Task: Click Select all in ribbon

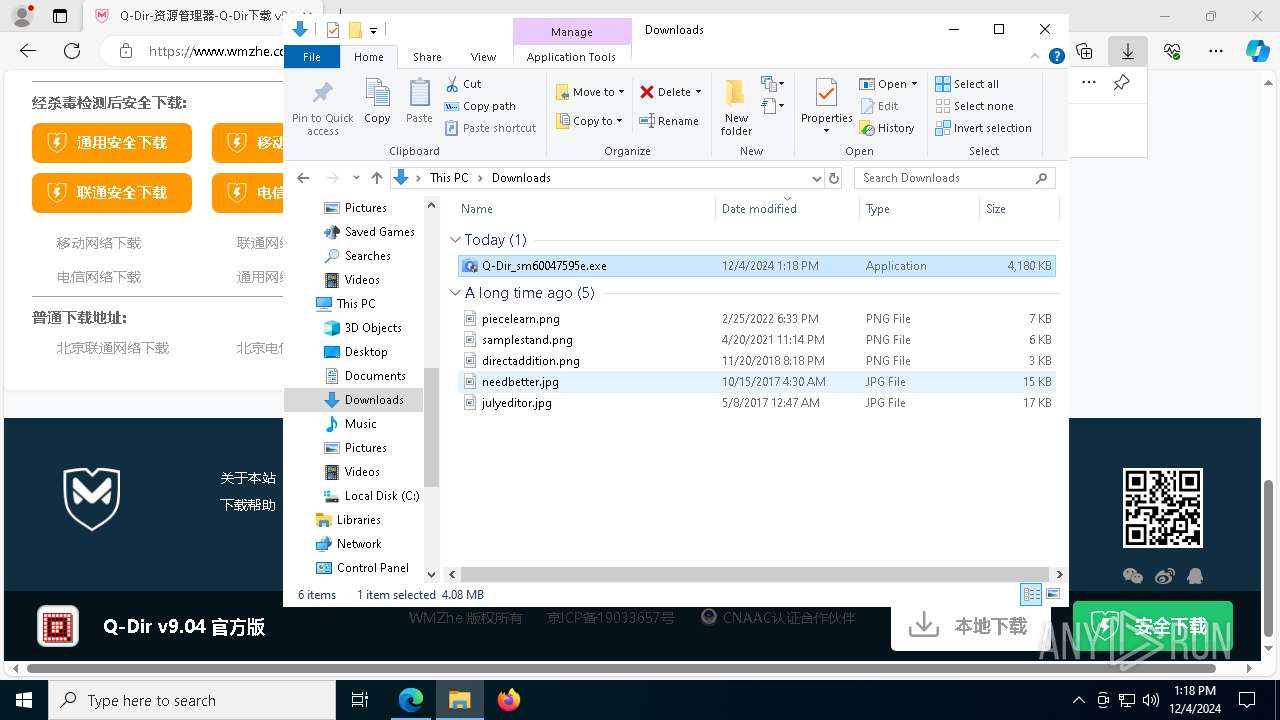Action: (x=967, y=84)
